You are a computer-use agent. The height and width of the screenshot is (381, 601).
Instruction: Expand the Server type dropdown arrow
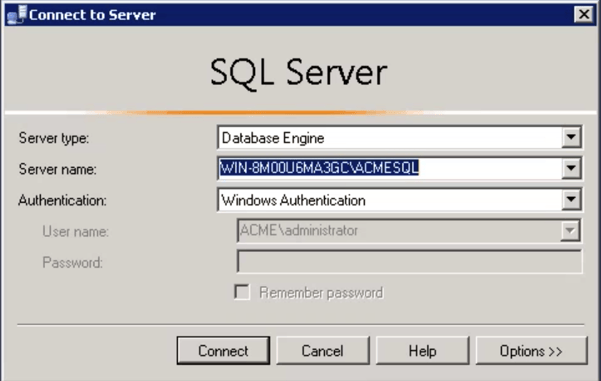tap(571, 137)
